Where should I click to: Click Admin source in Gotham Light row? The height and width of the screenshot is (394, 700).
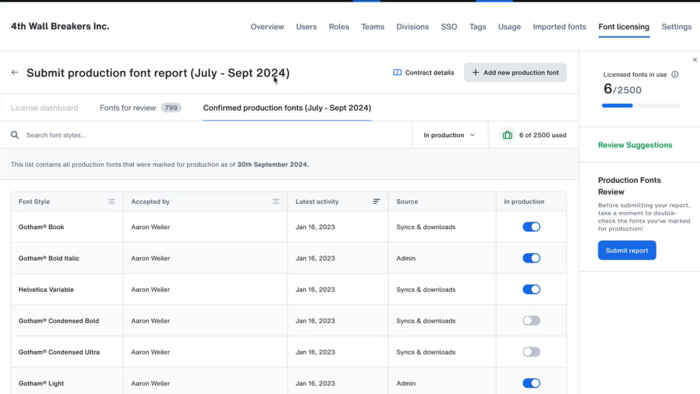[406, 383]
